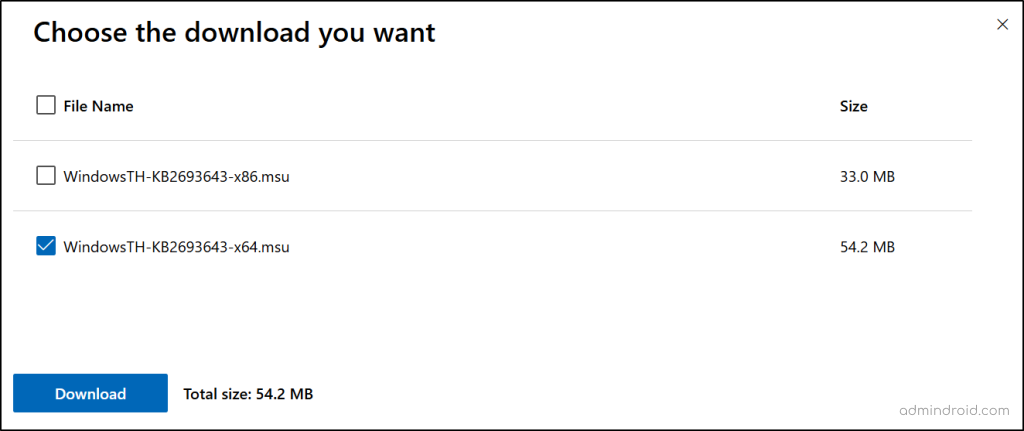Click blank space between x64 filename and its size

tap(560, 247)
